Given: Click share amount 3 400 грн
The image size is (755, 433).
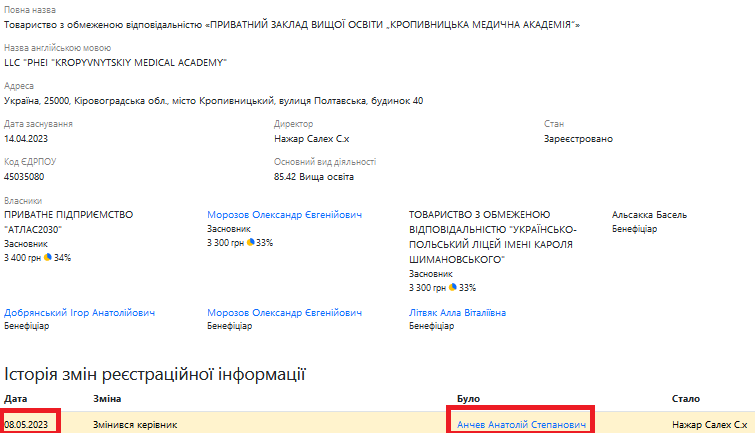Looking at the screenshot, I should pos(22,258).
